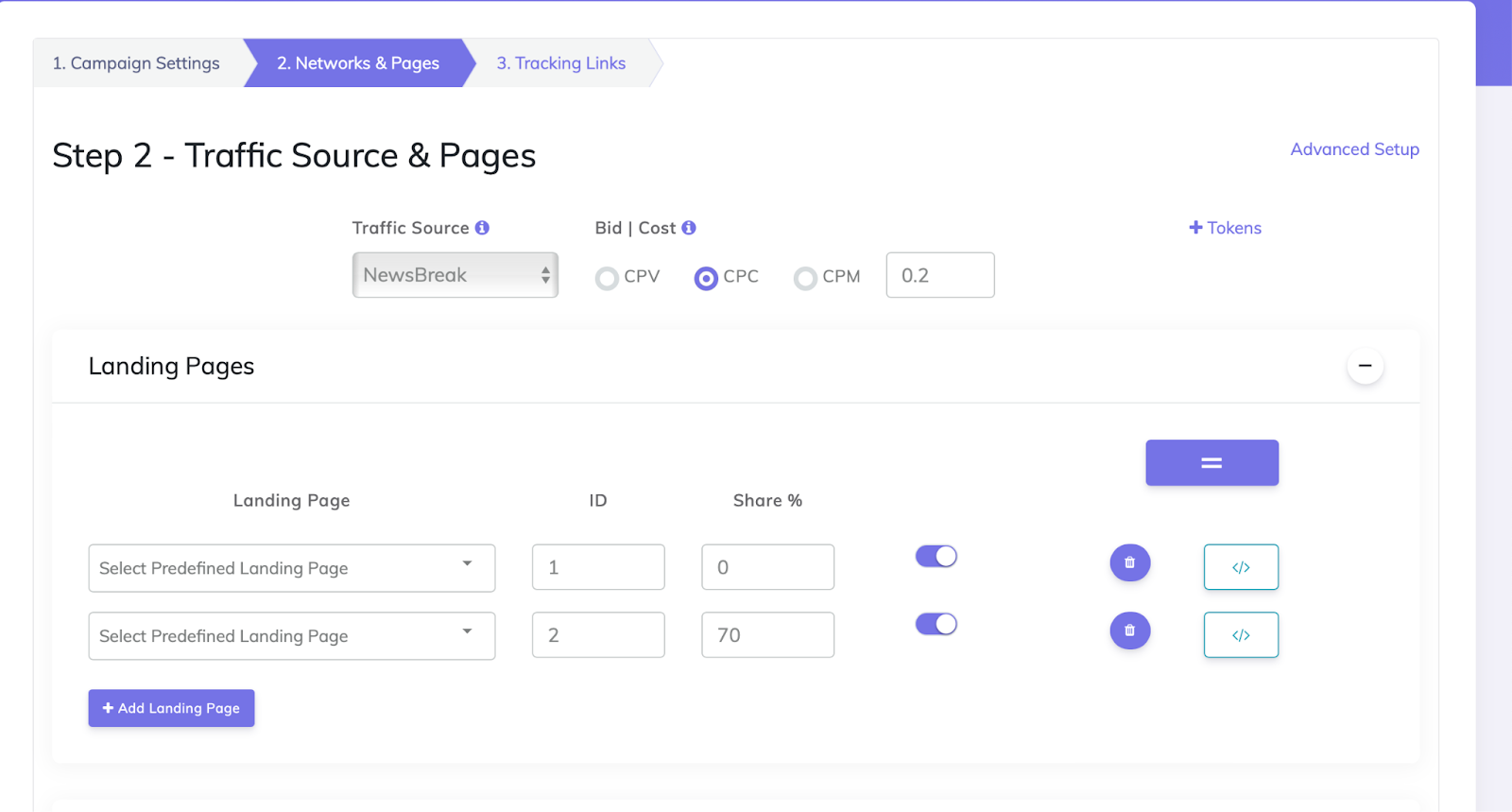Screen dimensions: 1512x812
Task: Click the Share % field containing 0
Action: pyautogui.click(x=768, y=567)
